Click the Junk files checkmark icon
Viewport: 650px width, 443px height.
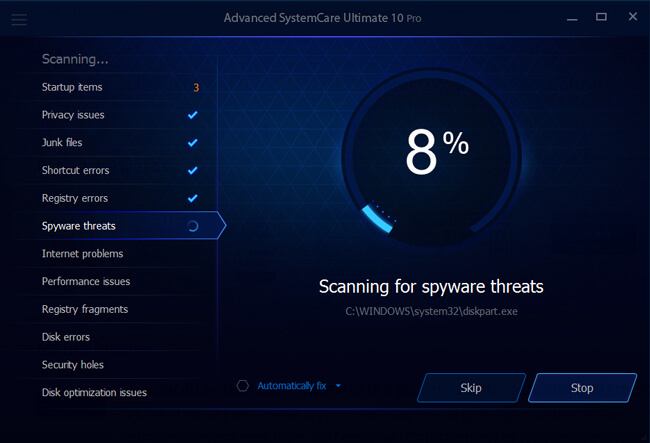point(192,143)
